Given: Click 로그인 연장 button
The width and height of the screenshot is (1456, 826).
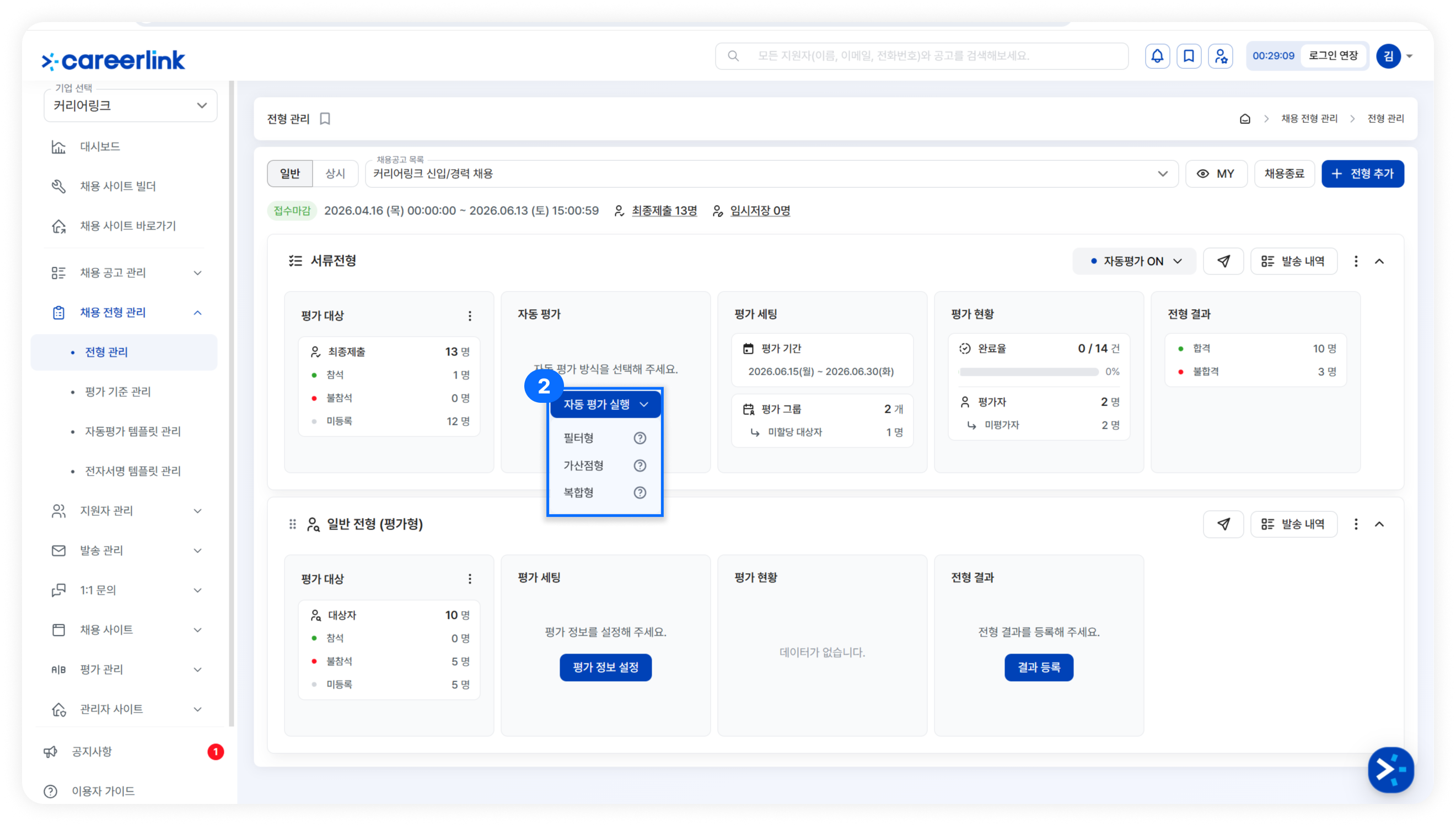Looking at the screenshot, I should pyautogui.click(x=1333, y=56).
